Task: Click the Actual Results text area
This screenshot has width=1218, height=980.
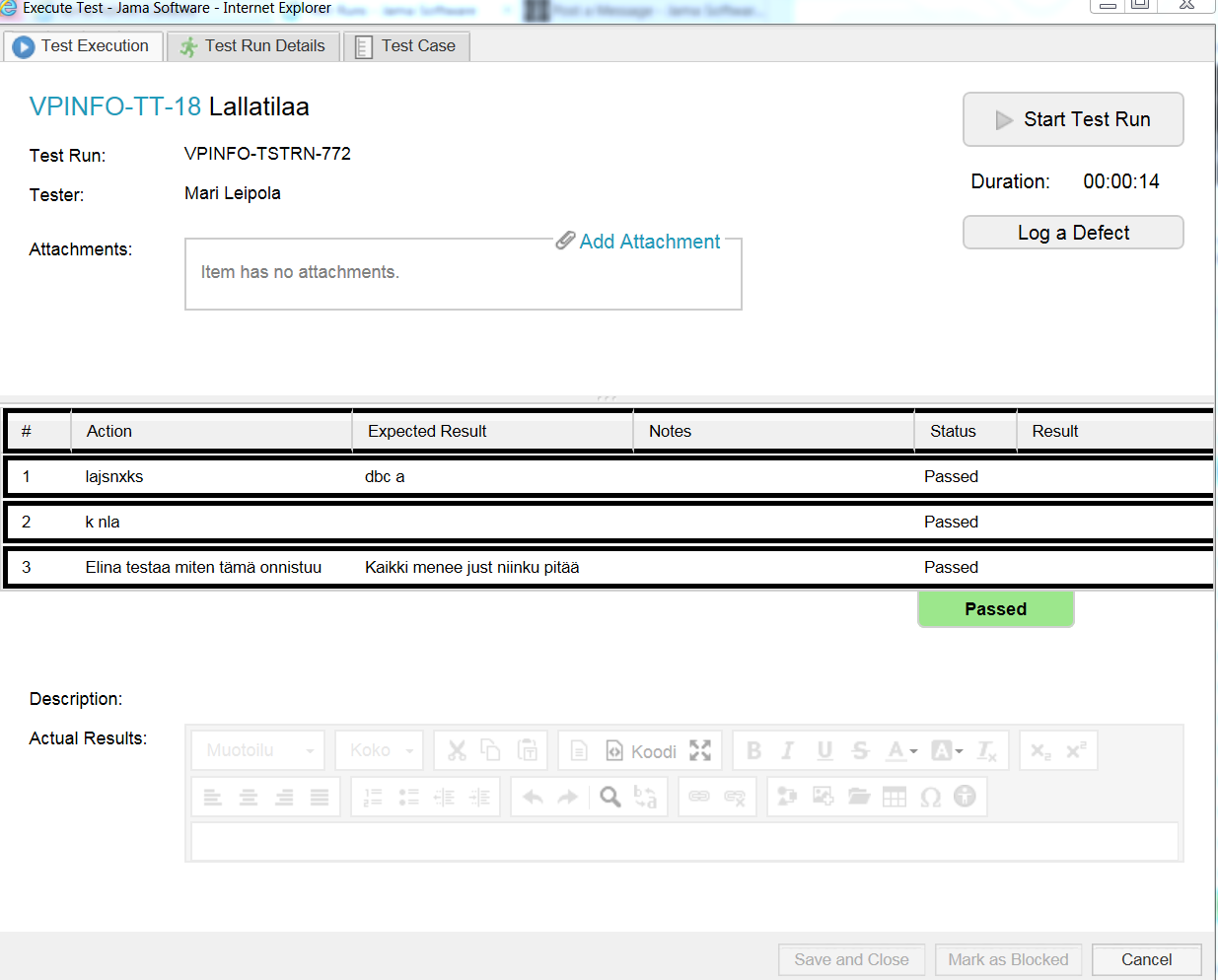Action: click(x=684, y=842)
